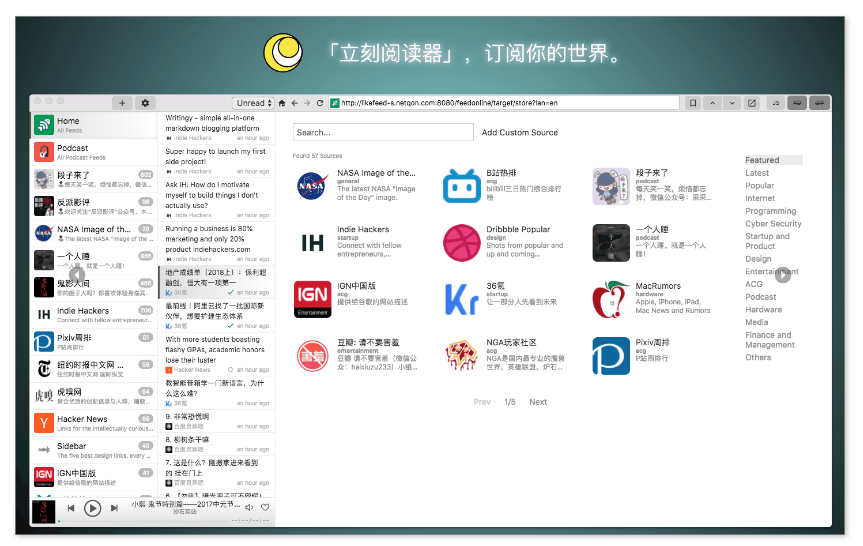Go to the previous podcast track
This screenshot has height=546, width=863.
pyautogui.click(x=71, y=508)
